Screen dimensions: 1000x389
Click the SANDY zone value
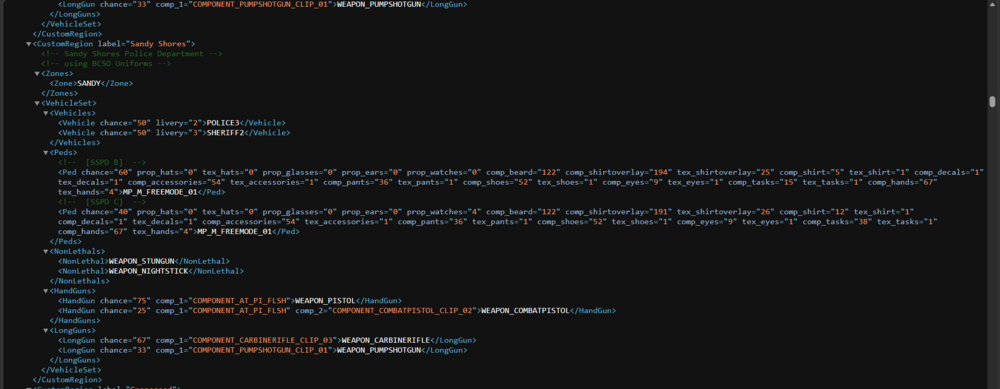(89, 84)
